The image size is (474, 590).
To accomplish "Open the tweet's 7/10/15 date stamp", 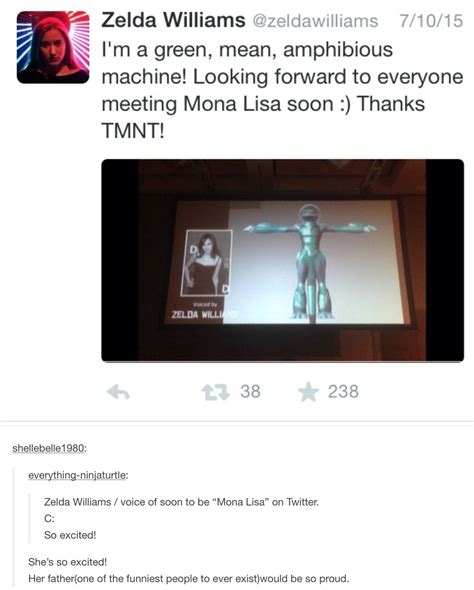I will click(x=431, y=20).
